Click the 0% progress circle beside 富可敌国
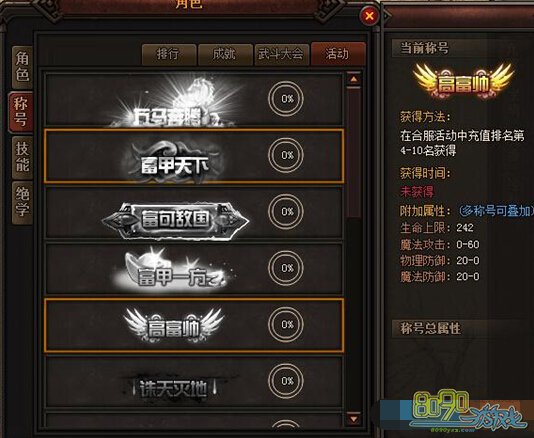The image size is (534, 438). pos(286,212)
